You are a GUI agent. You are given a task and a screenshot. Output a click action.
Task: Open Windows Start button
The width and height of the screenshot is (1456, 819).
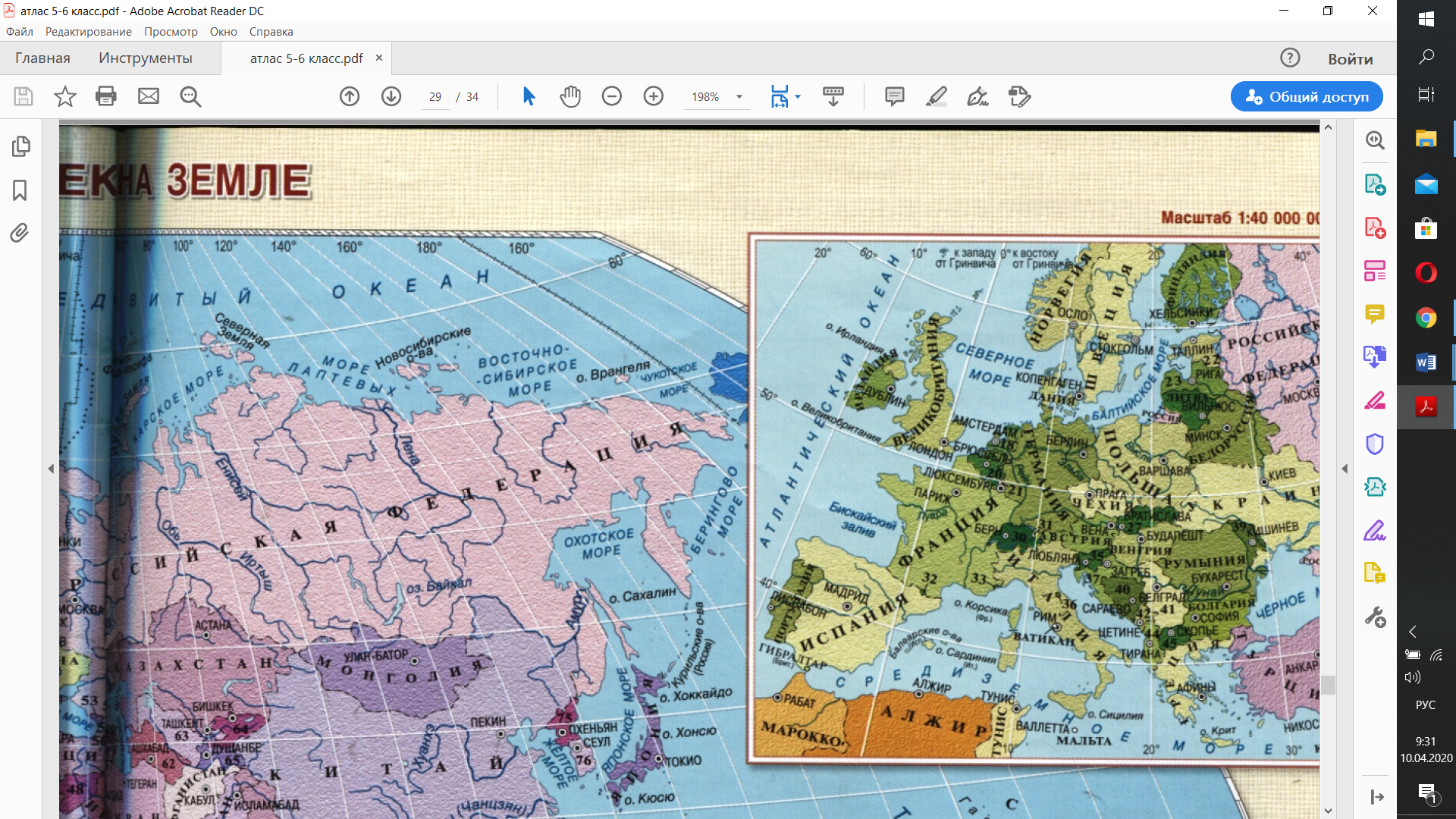tap(1426, 19)
